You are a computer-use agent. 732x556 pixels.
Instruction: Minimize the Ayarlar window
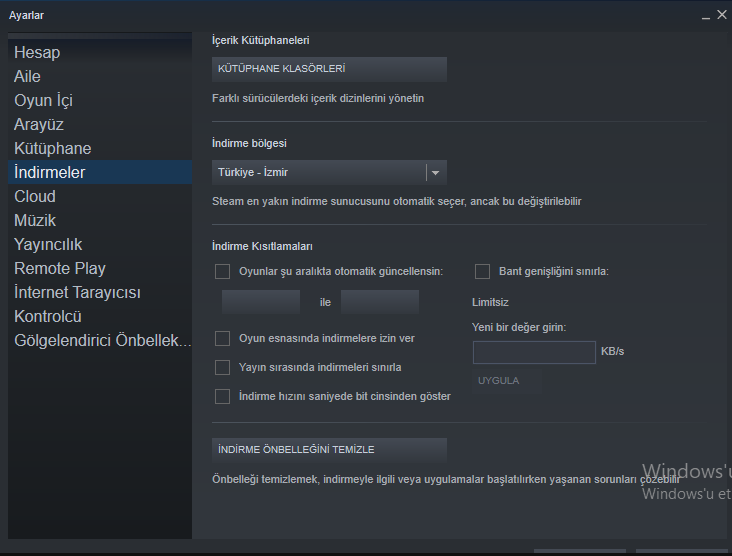[x=706, y=16]
